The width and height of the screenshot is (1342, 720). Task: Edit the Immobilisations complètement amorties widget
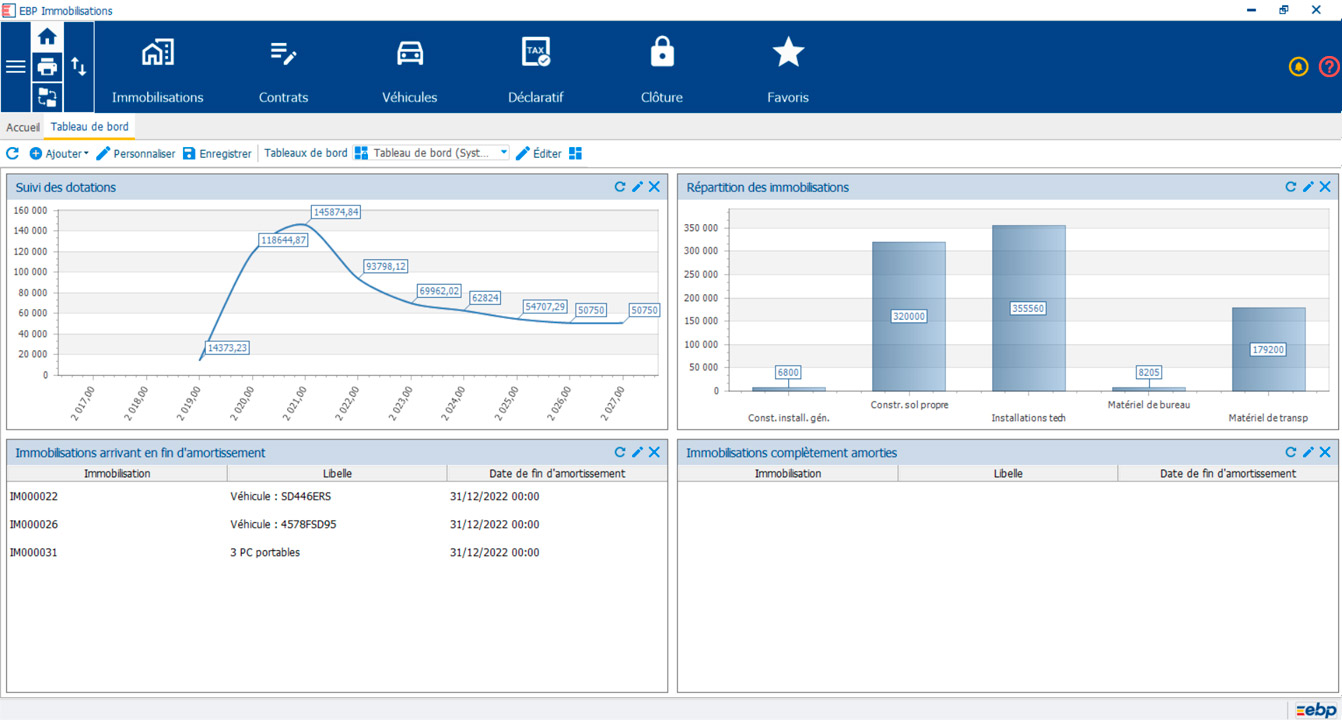coord(1308,453)
